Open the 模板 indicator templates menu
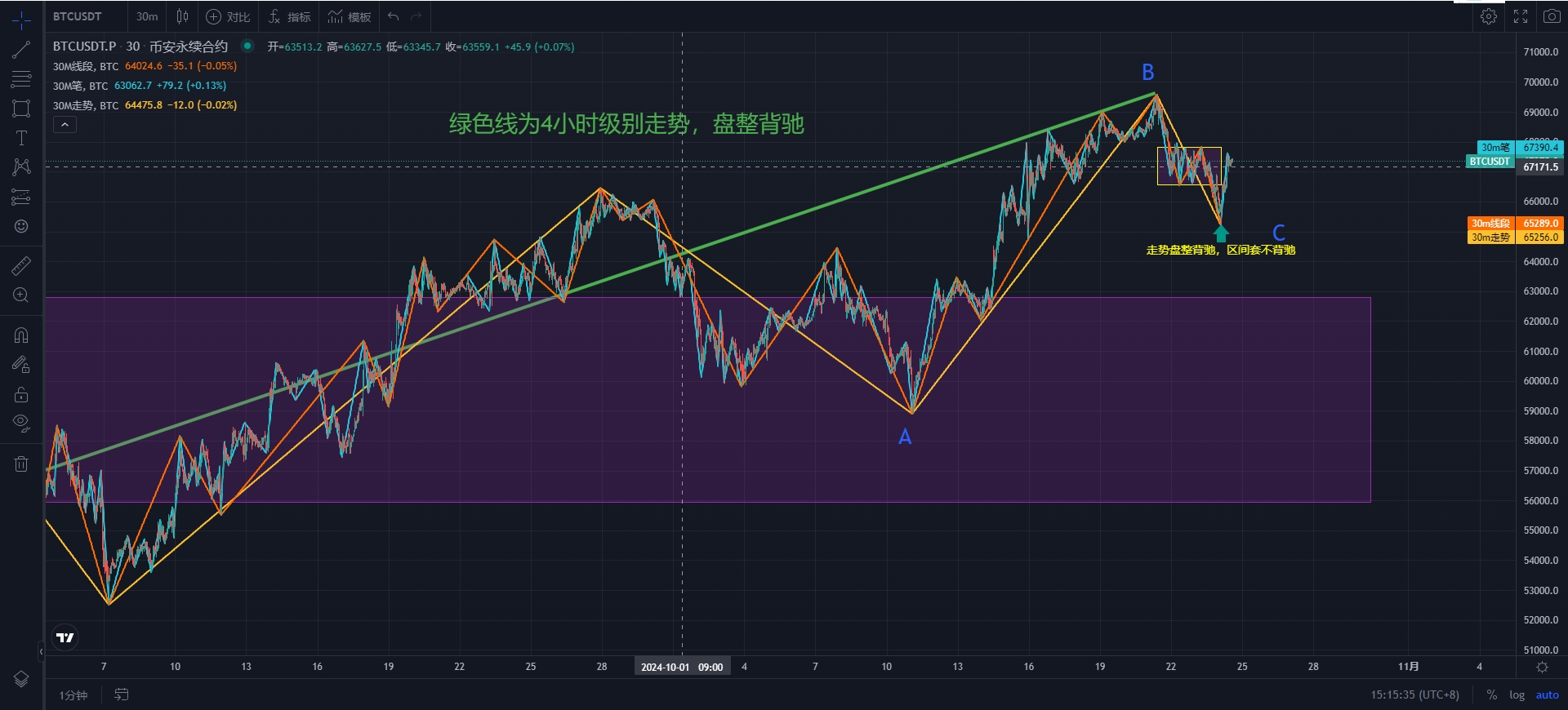Screen dimensions: 1568x710 pos(350,16)
